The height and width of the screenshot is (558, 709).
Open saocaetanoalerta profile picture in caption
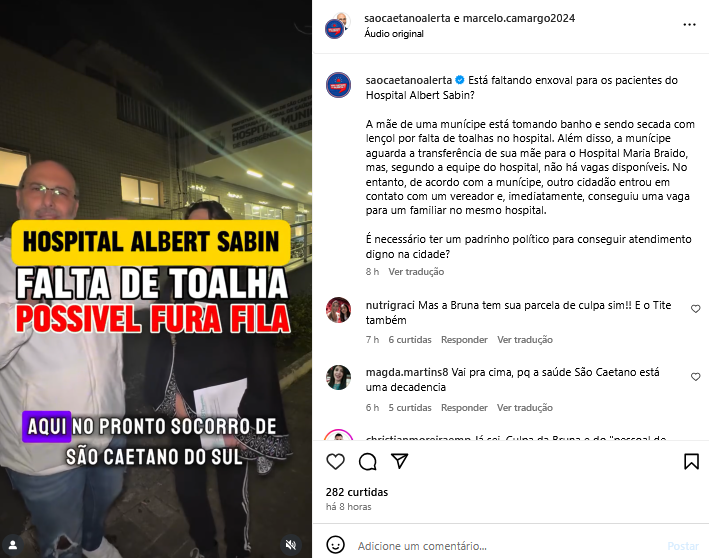[338, 85]
